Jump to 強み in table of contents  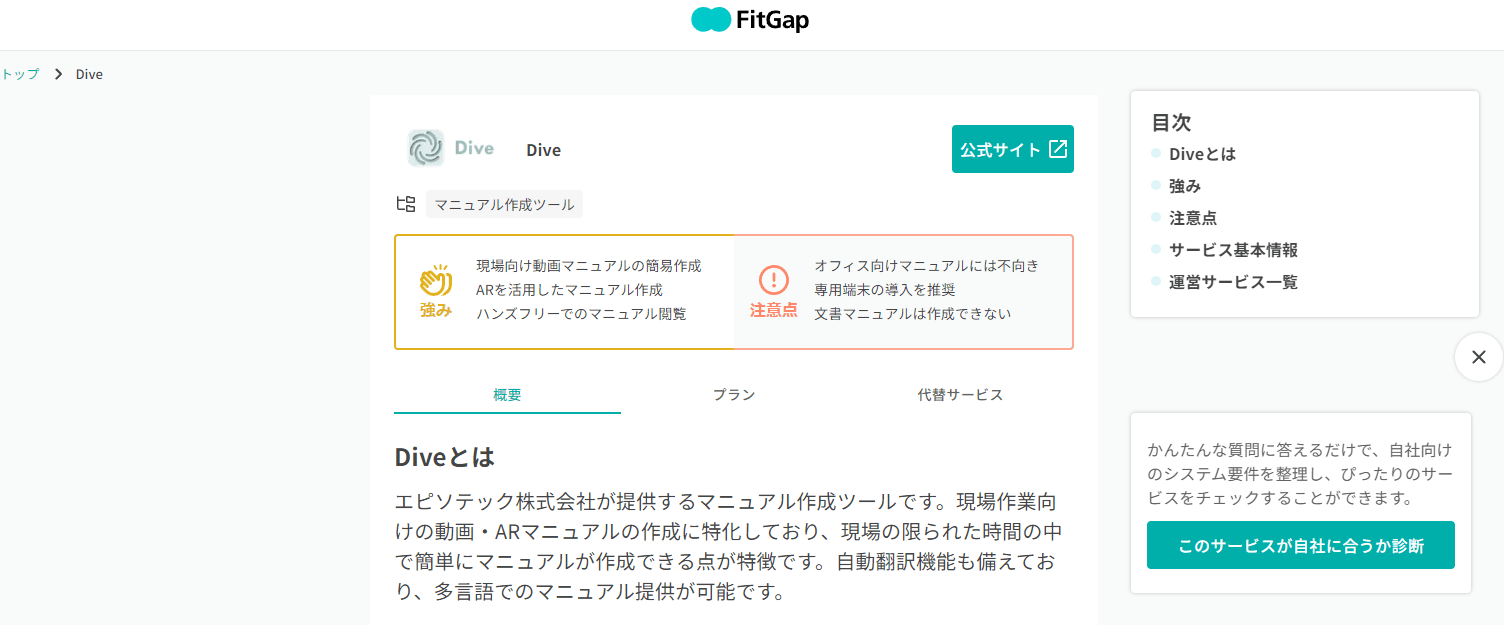click(1185, 186)
